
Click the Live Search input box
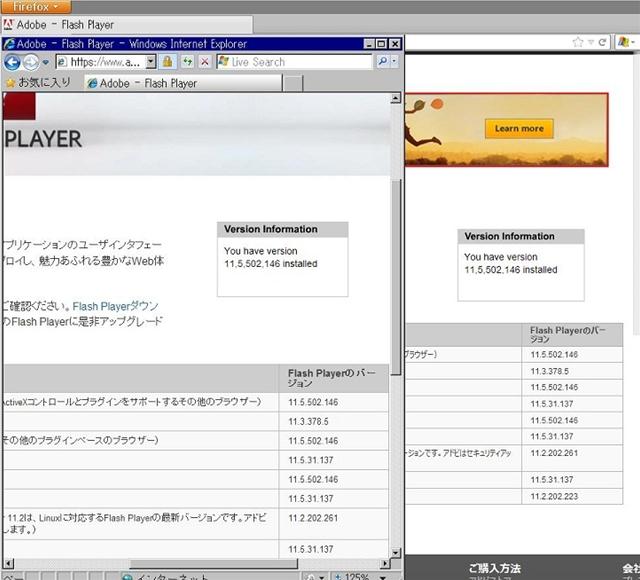coord(294,62)
